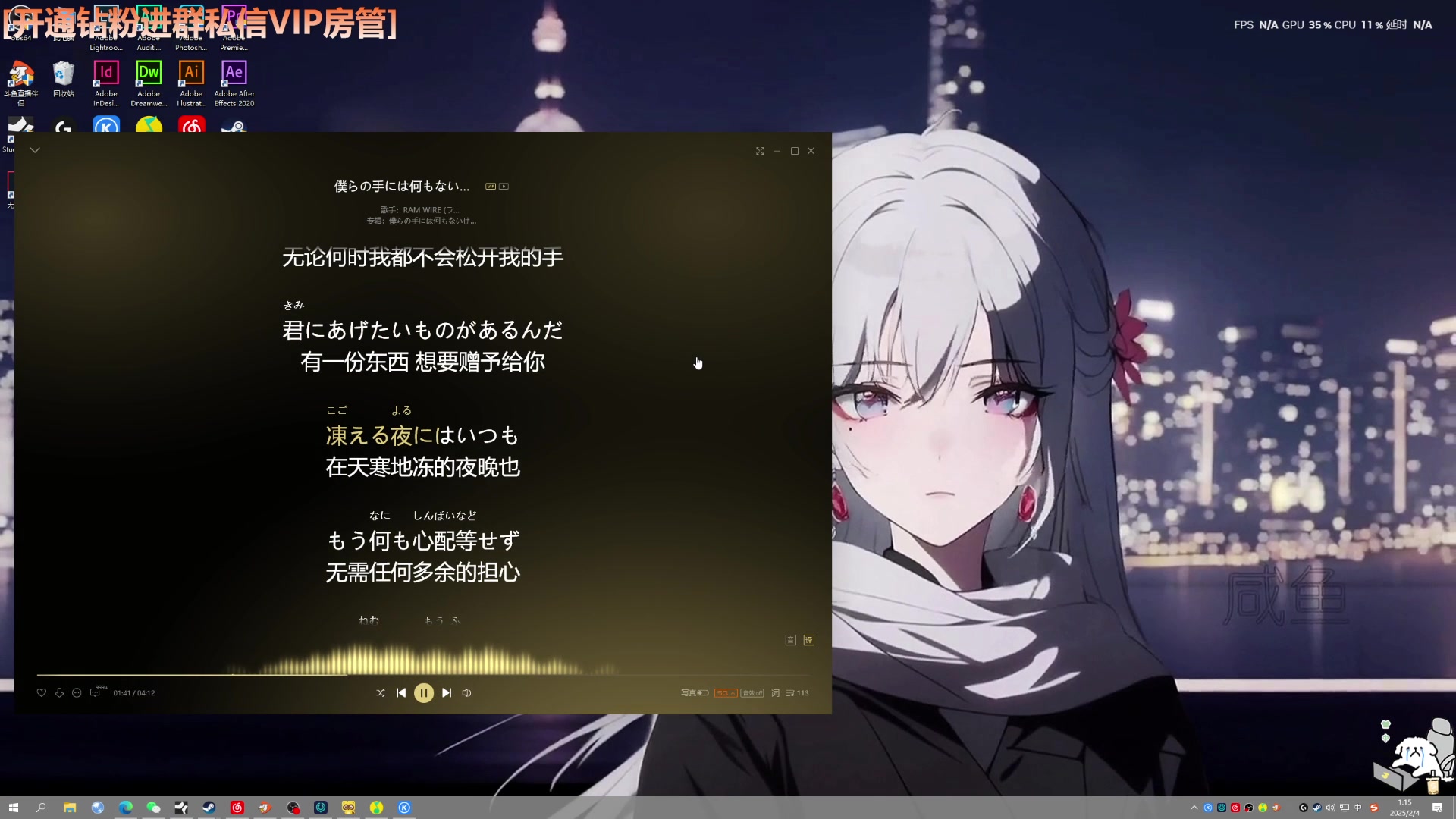
Task: Toggle shuffle playback mode
Action: (x=381, y=692)
